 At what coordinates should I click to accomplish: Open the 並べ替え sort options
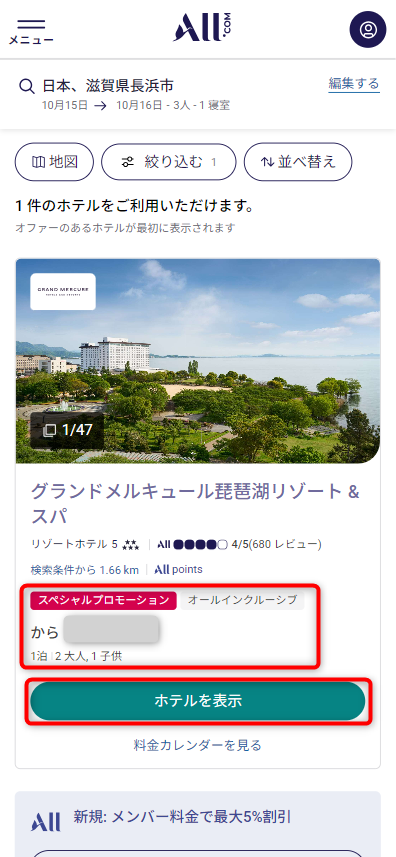click(298, 162)
